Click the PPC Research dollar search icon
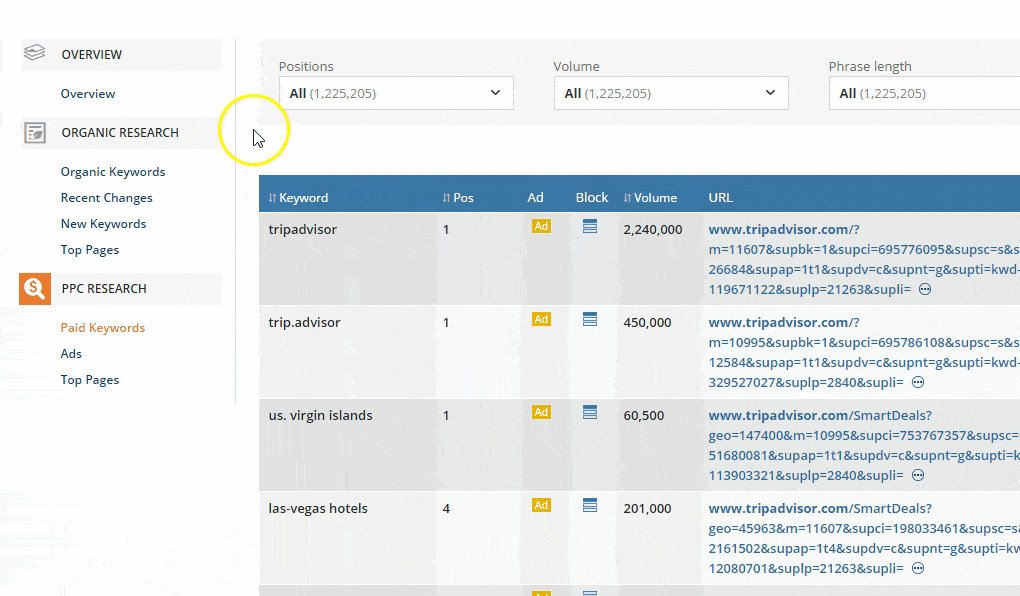The width and height of the screenshot is (1020, 596). tap(35, 289)
